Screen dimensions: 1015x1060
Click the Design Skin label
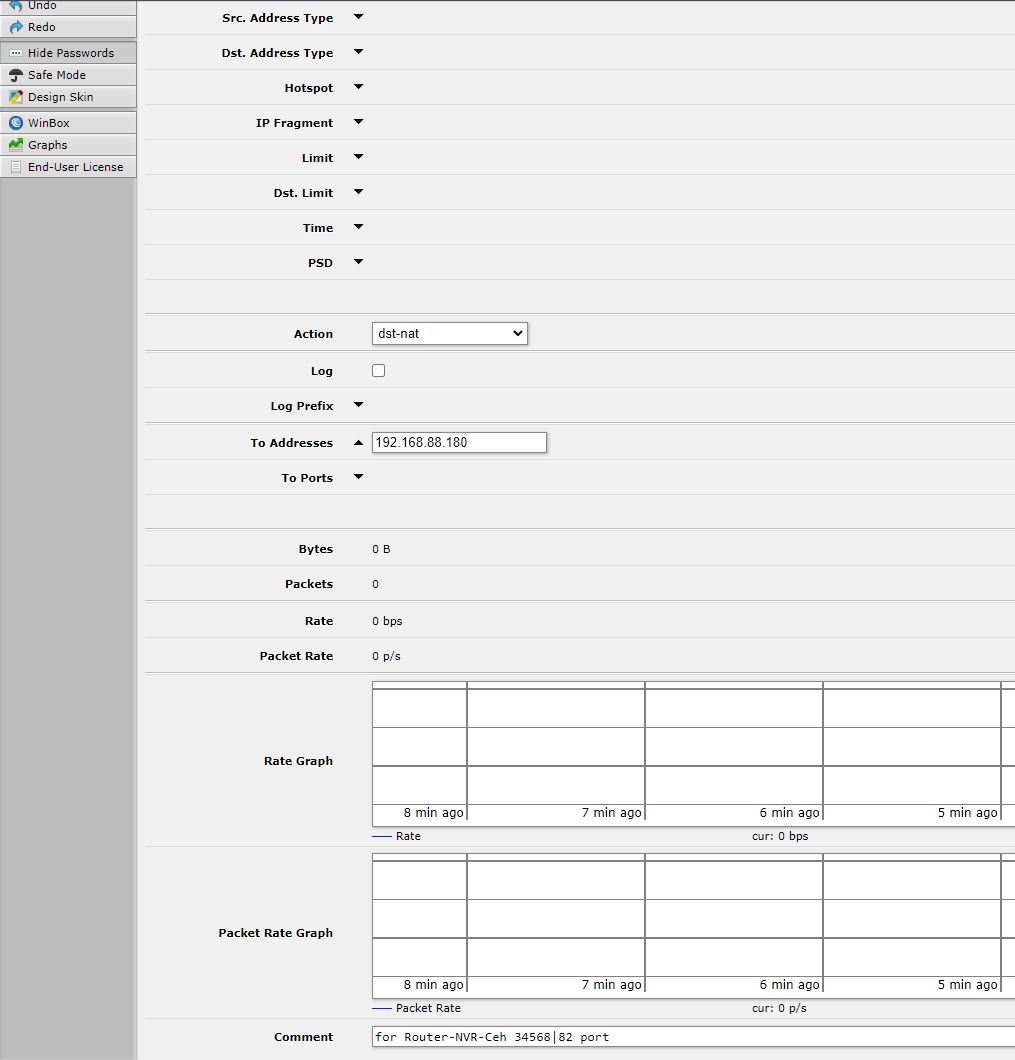click(x=60, y=97)
